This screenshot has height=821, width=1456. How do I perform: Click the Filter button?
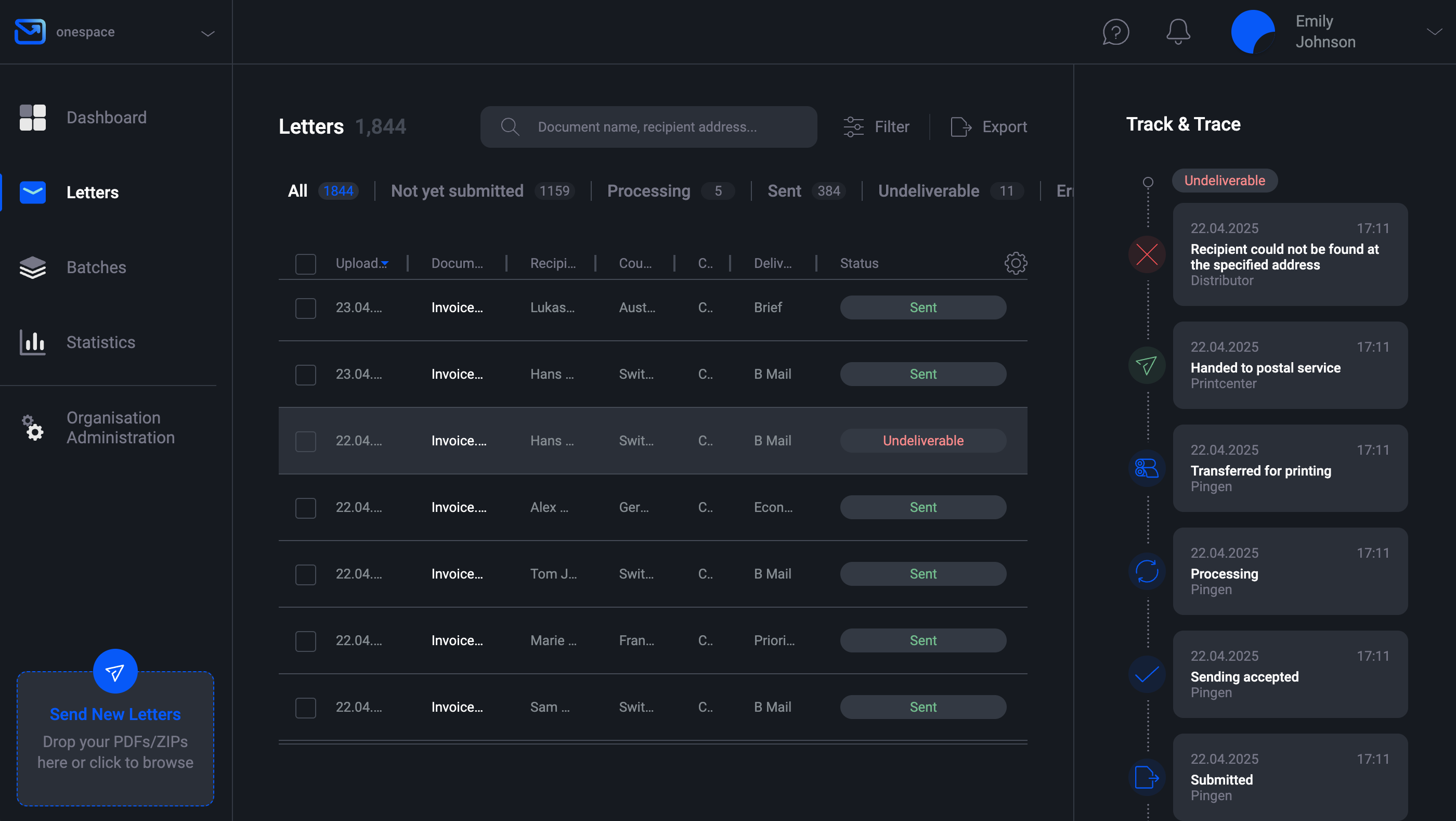pyautogui.click(x=877, y=126)
